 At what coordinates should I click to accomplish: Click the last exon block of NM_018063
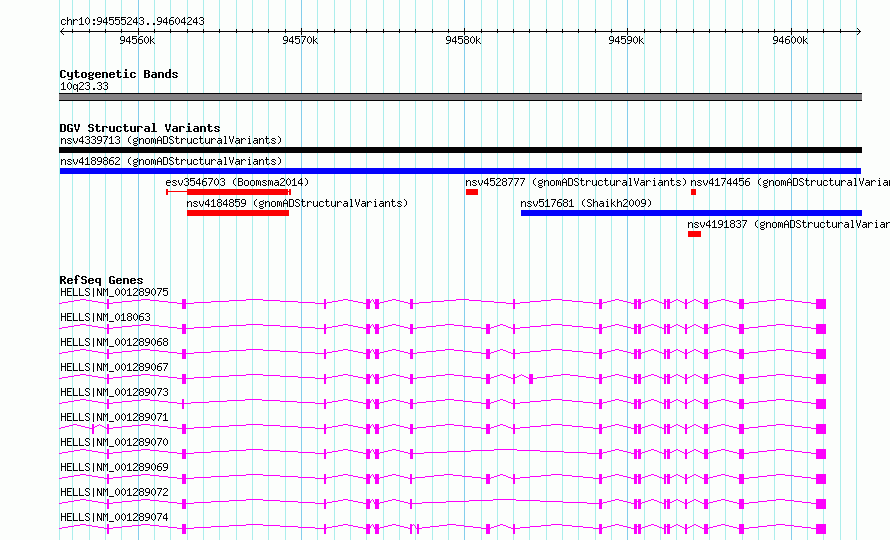[x=821, y=329]
